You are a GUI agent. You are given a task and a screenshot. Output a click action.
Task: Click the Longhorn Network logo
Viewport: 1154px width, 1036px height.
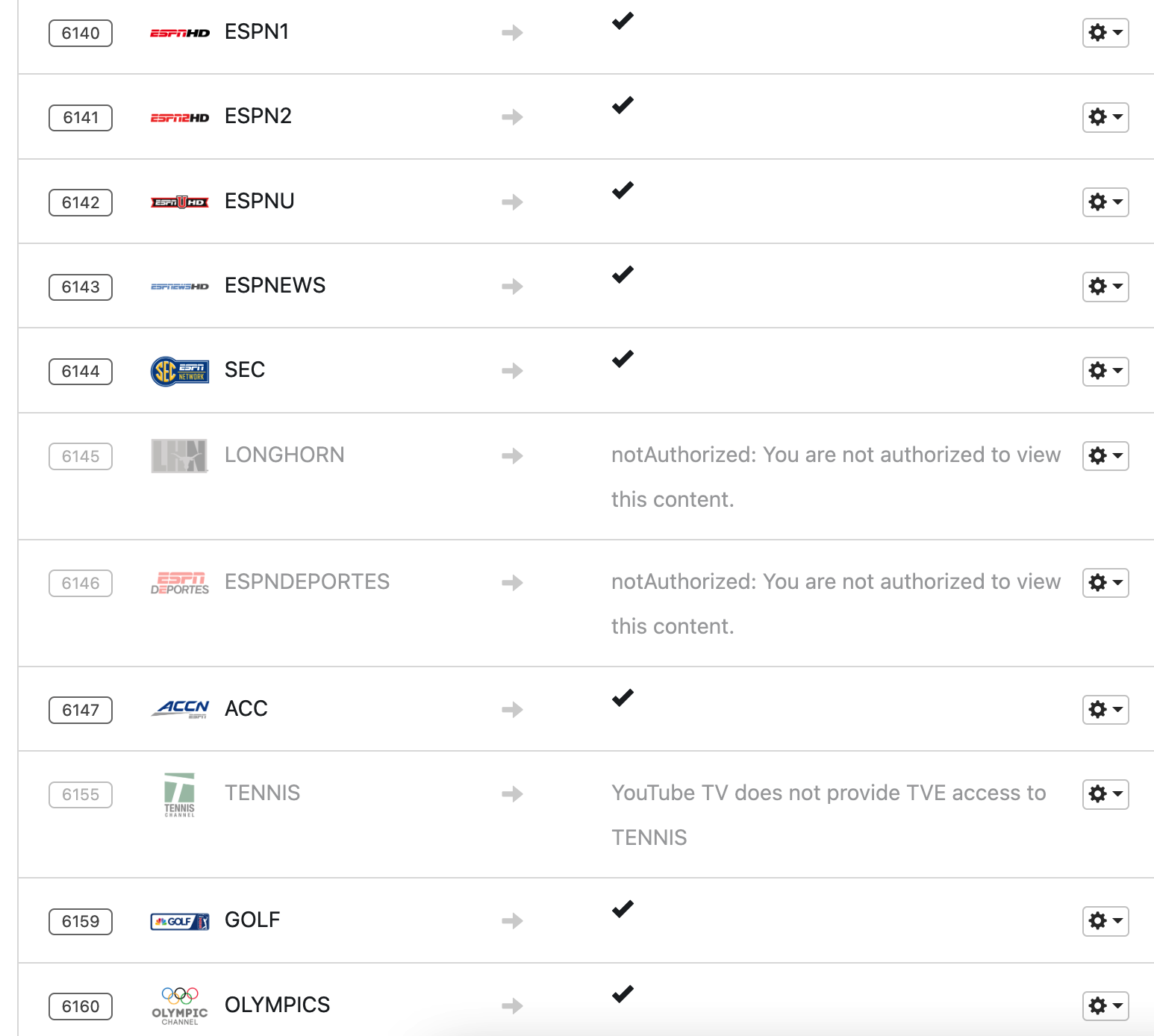tap(179, 456)
